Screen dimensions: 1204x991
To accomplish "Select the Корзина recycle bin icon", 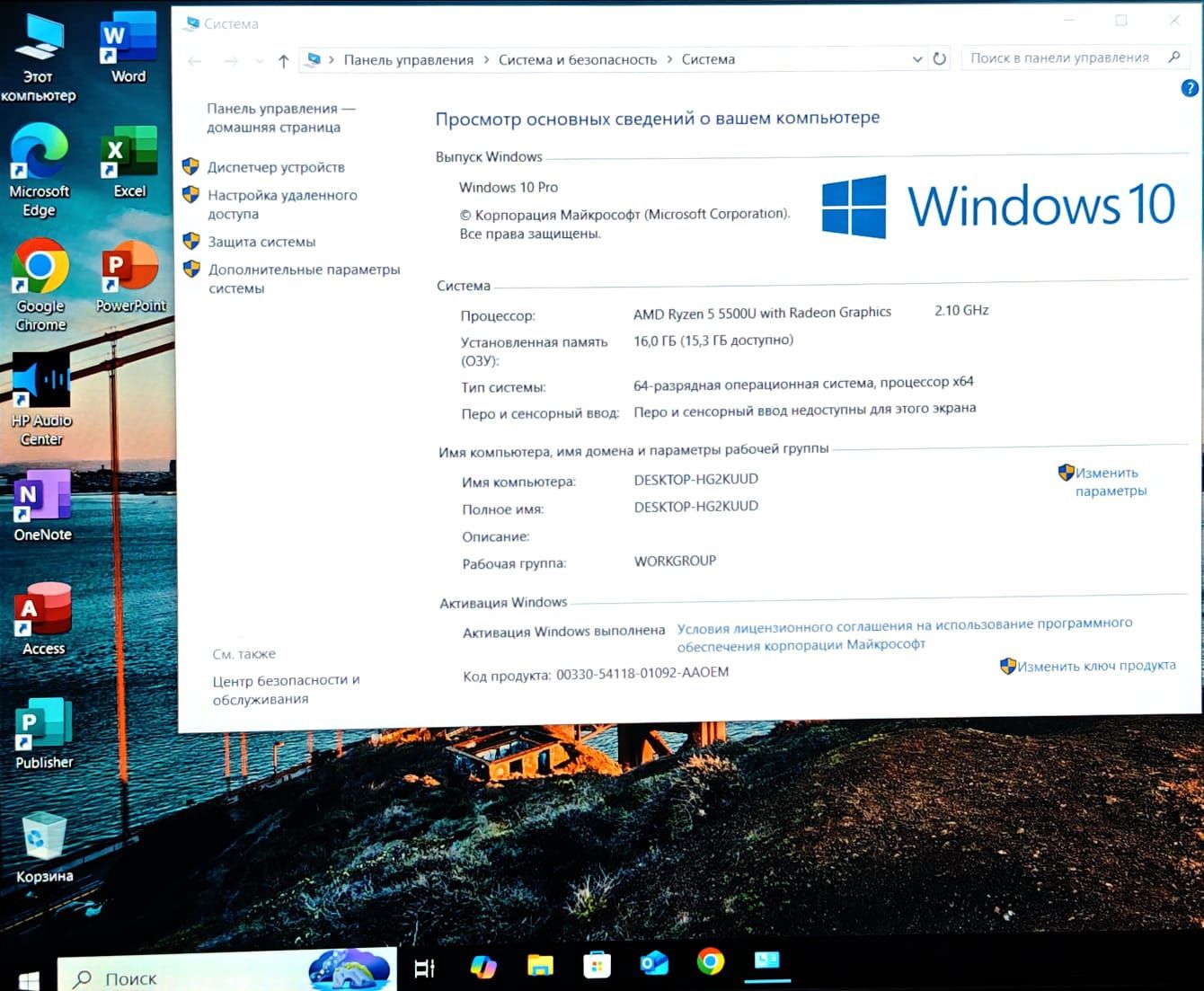I will point(44,848).
